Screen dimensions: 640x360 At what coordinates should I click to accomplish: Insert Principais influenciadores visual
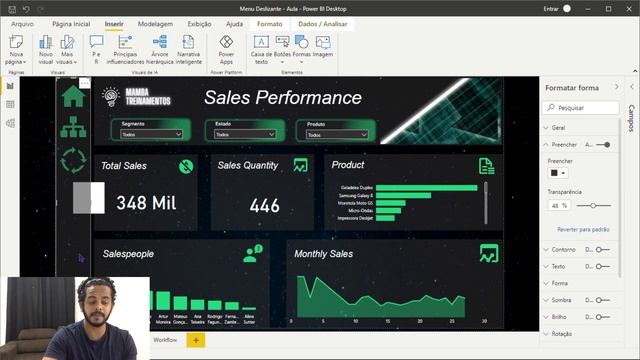pos(125,49)
